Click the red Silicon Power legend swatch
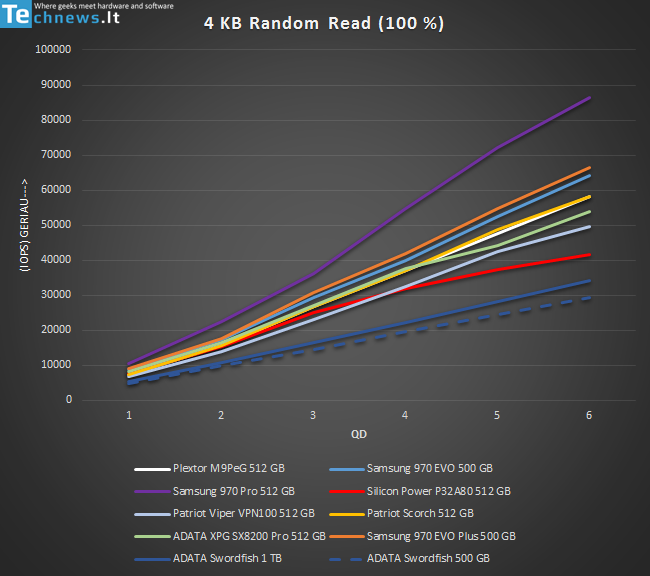This screenshot has width=650, height=576. coord(347,492)
